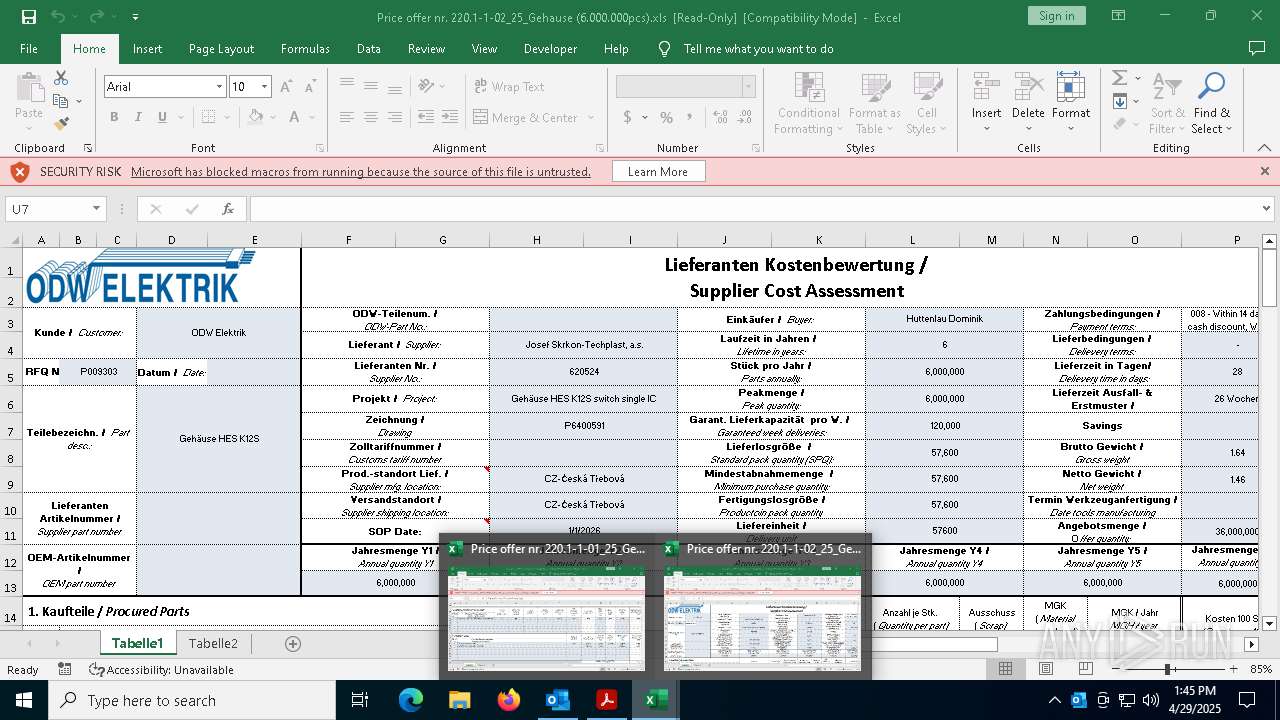
Task: Click the zoom slider handle
Action: coord(1168,669)
